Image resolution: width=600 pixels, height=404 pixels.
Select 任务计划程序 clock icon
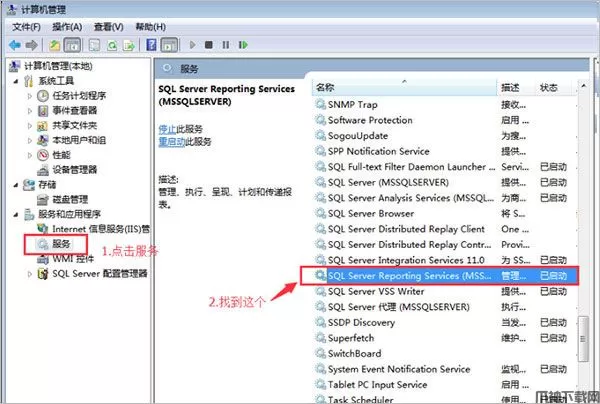point(42,96)
